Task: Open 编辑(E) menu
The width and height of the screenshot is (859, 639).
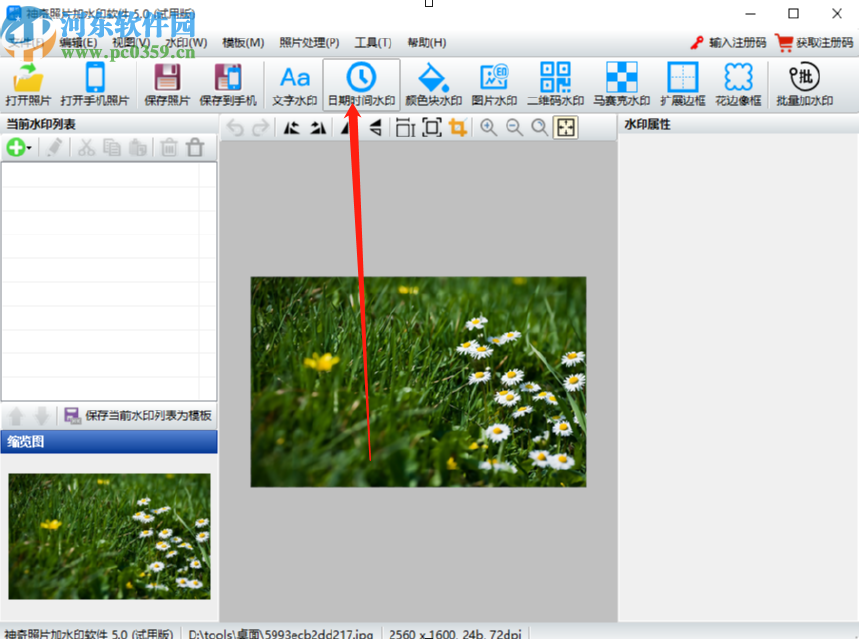Action: 78,42
